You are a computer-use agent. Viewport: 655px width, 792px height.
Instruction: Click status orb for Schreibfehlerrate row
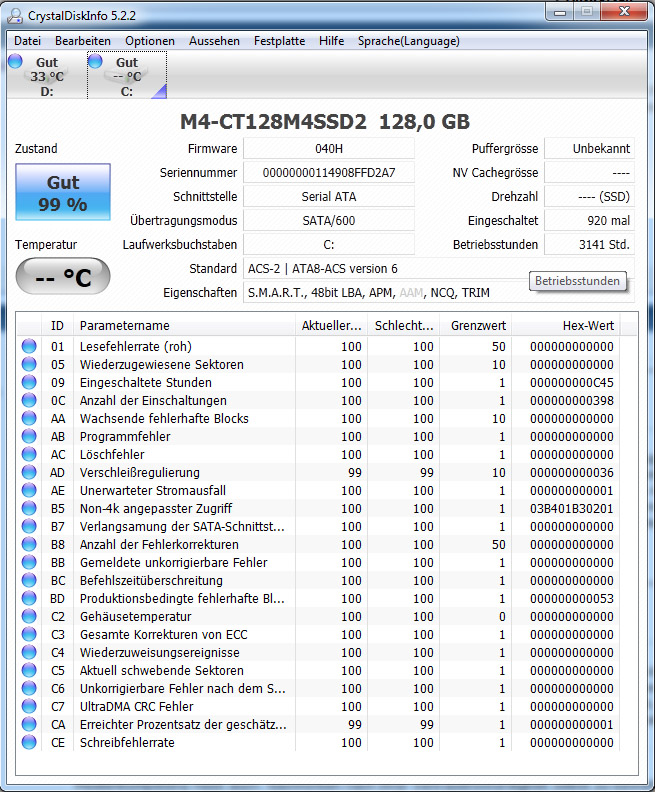pyautogui.click(x=29, y=742)
